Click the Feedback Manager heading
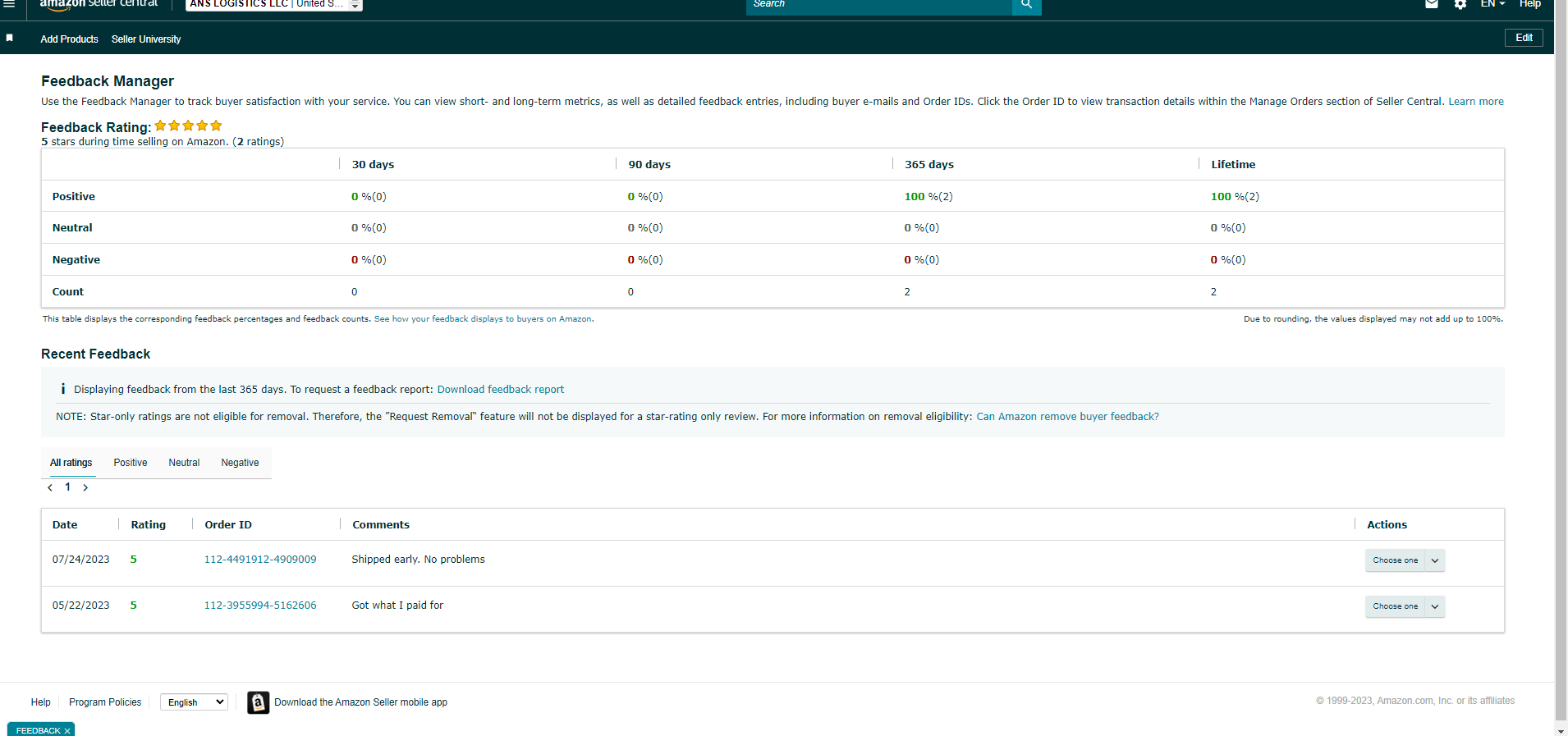The width and height of the screenshot is (1568, 736). 108,81
